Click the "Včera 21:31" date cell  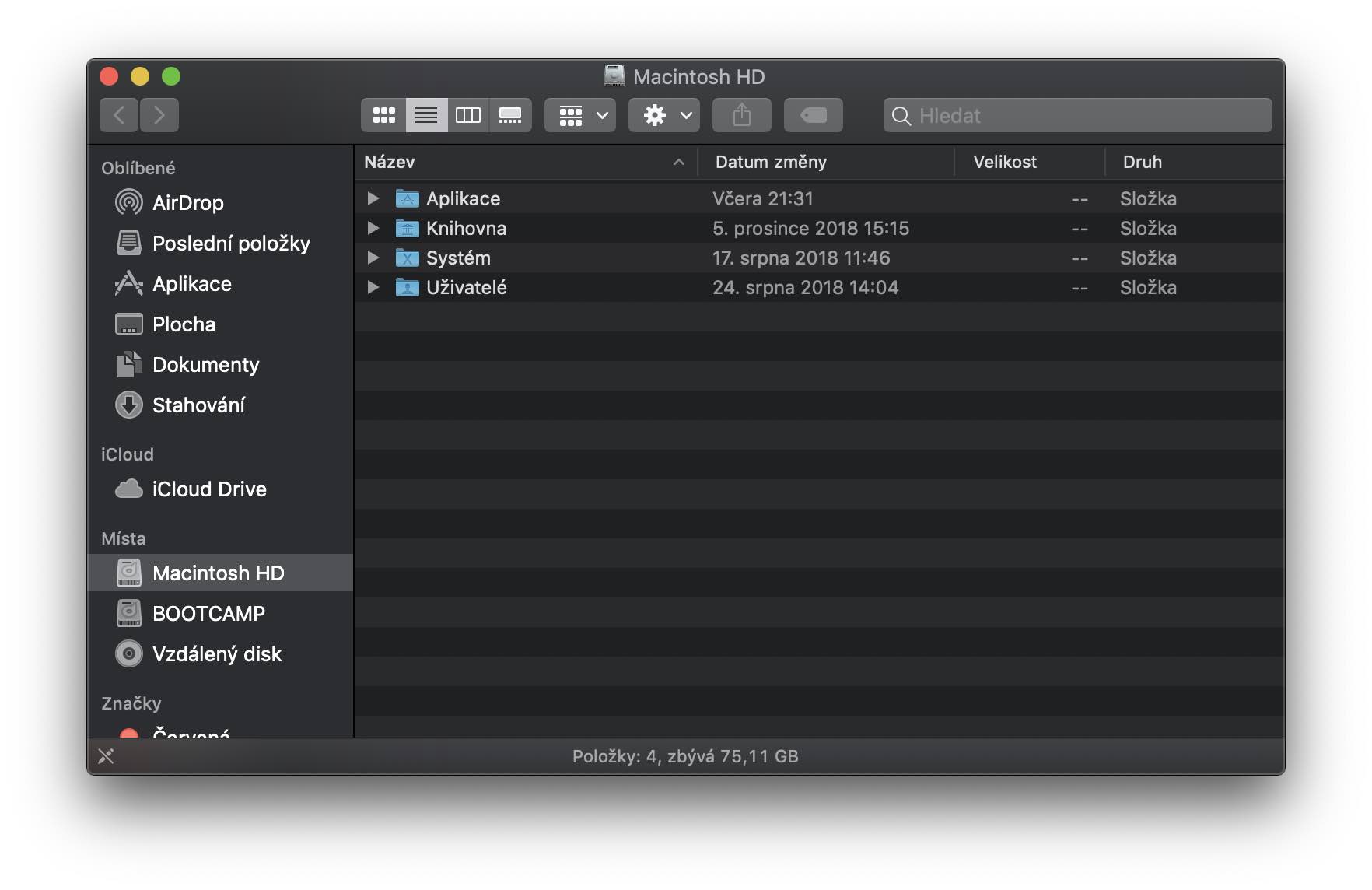tap(763, 198)
